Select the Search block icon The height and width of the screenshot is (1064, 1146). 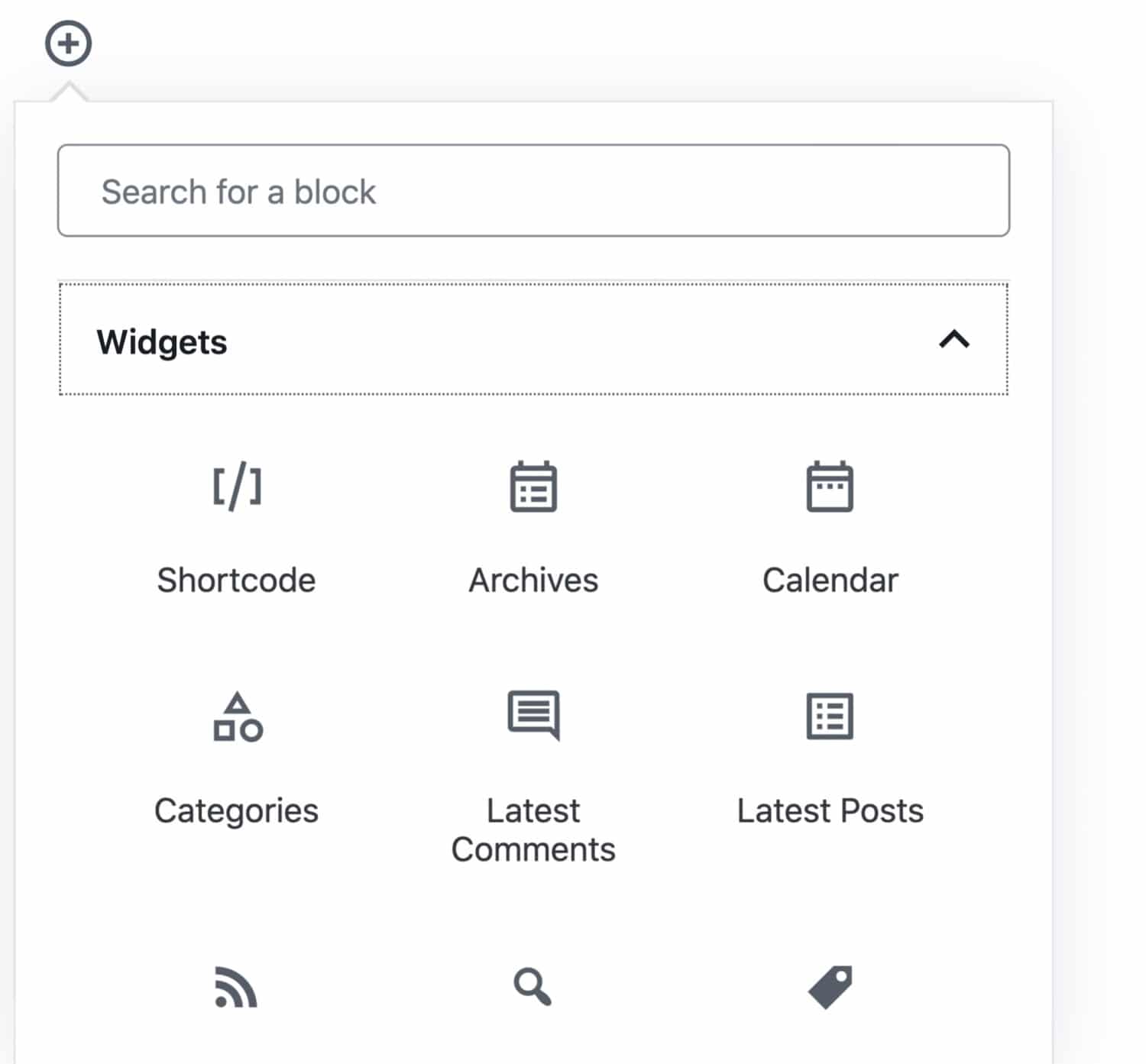(x=533, y=988)
